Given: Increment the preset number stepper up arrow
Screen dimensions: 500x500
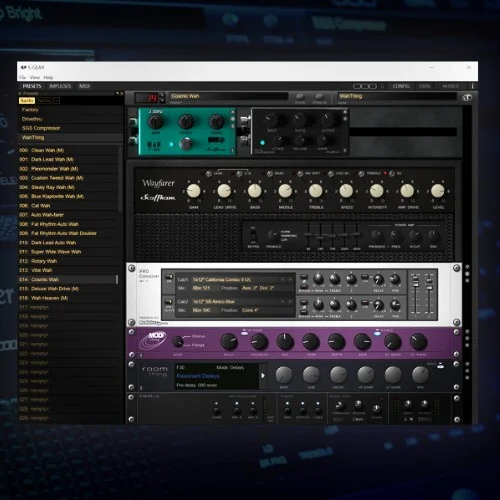Looking at the screenshot, I should [x=162, y=95].
